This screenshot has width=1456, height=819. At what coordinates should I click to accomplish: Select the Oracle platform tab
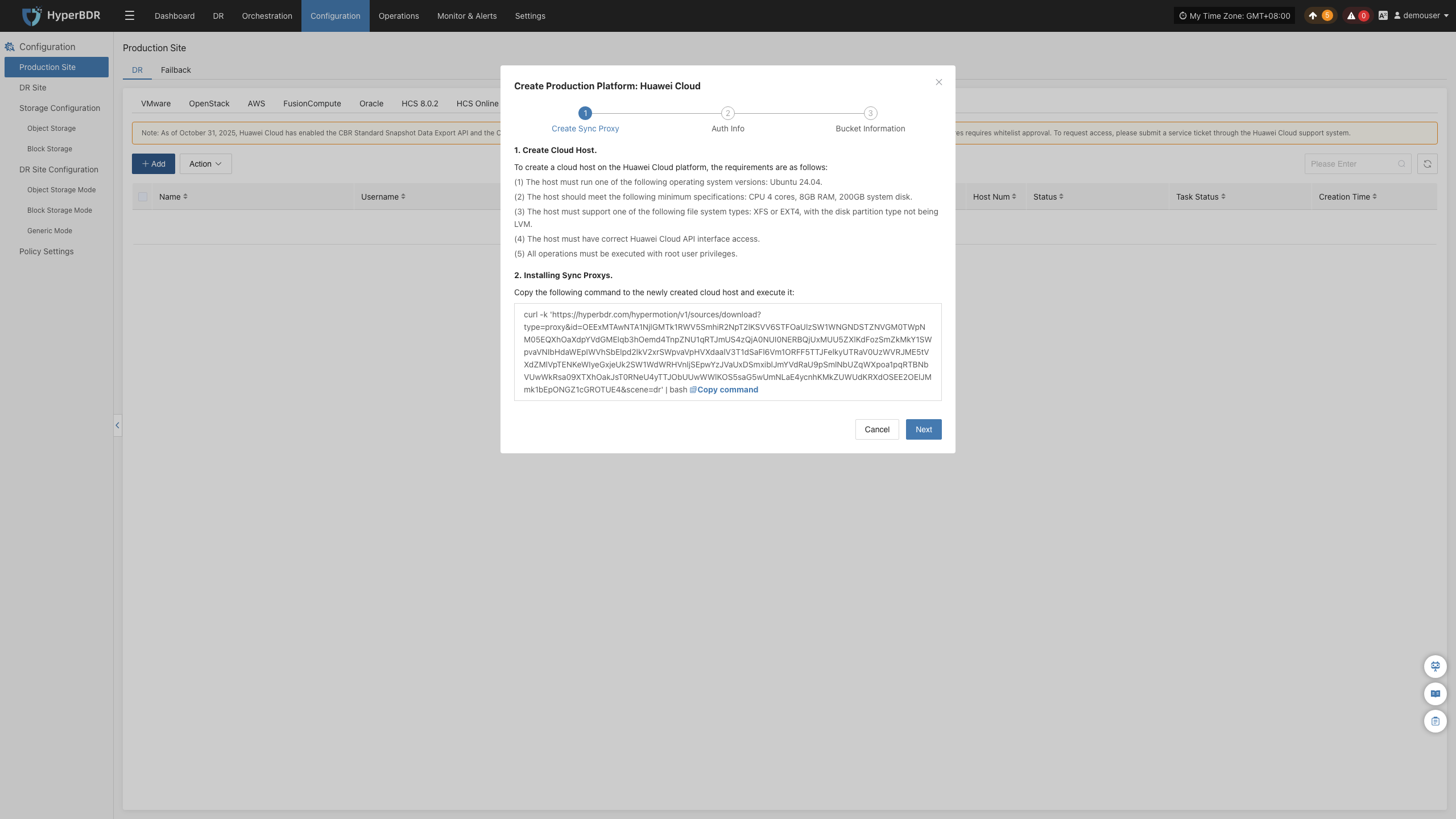pyautogui.click(x=371, y=104)
